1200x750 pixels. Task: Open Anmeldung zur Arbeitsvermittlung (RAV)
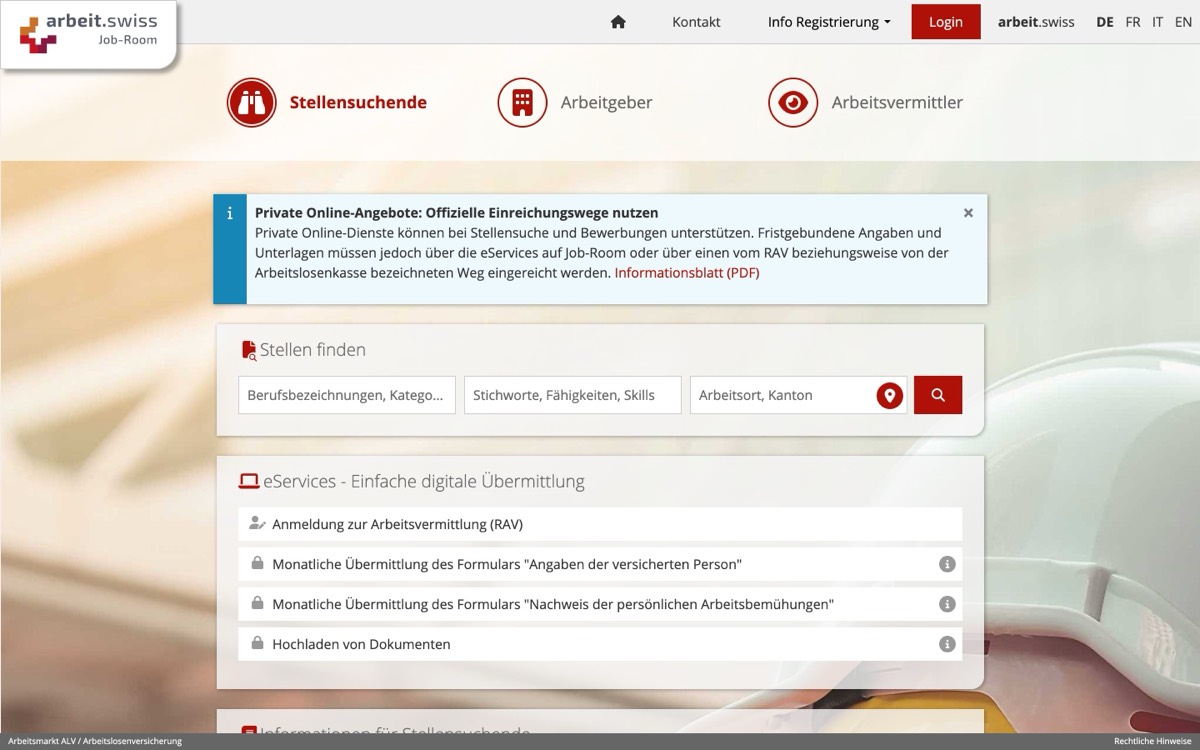pyautogui.click(x=600, y=524)
